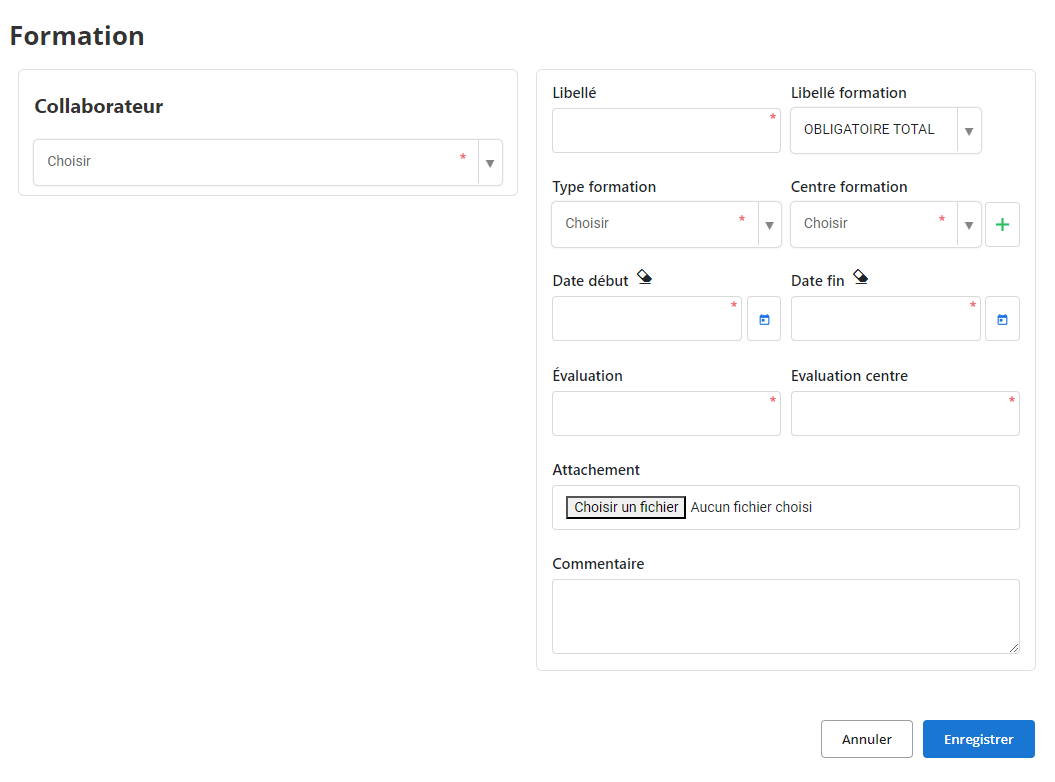Viewport: 1055px width, 782px height.
Task: Click the OBLIGATOIRE TOTAL combo box value
Action: 869,129
